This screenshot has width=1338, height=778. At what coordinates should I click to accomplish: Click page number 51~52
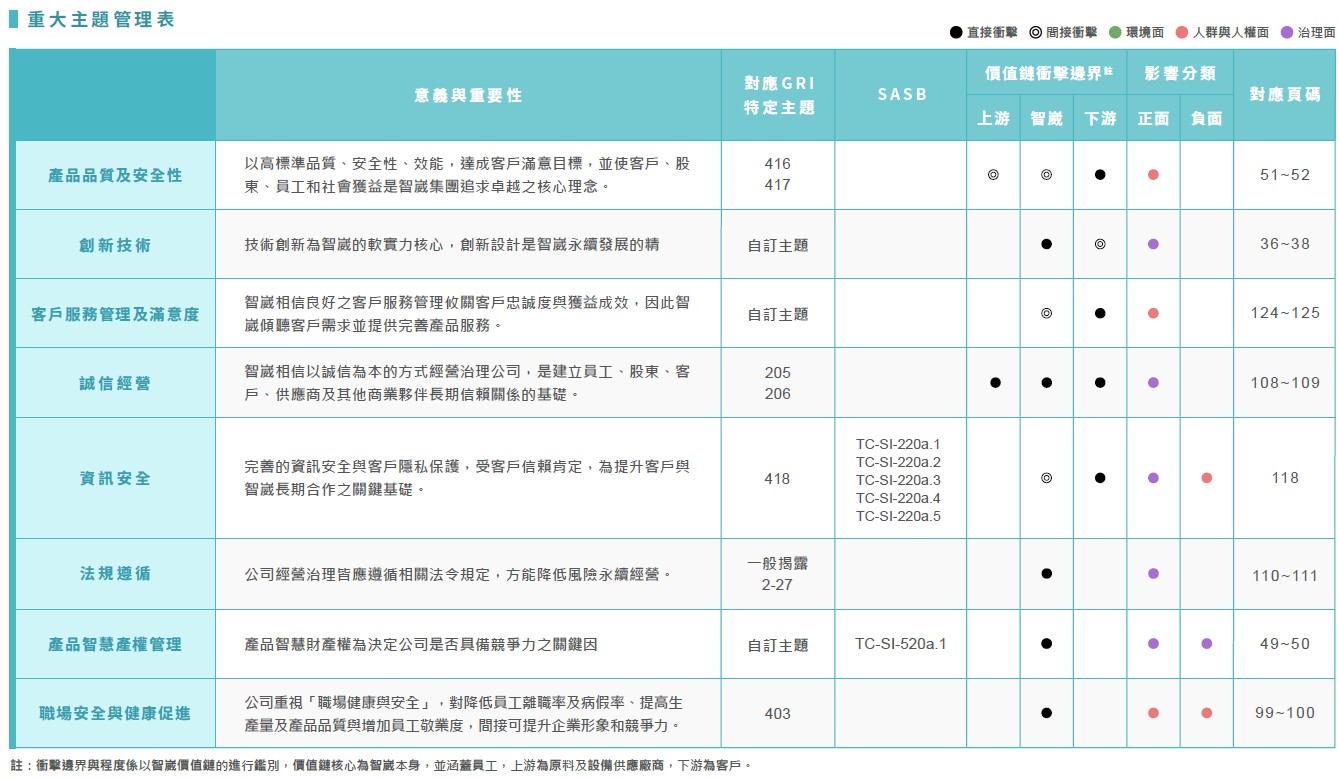pos(1285,175)
